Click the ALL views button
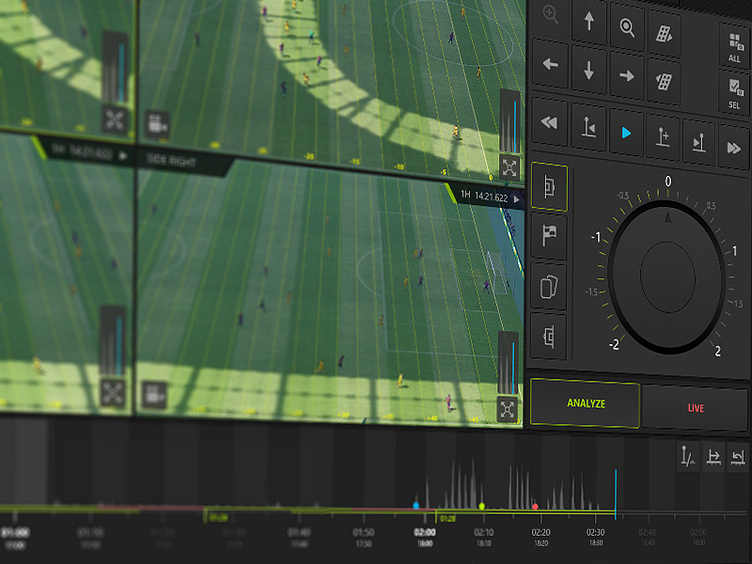The width and height of the screenshot is (752, 564). (734, 47)
